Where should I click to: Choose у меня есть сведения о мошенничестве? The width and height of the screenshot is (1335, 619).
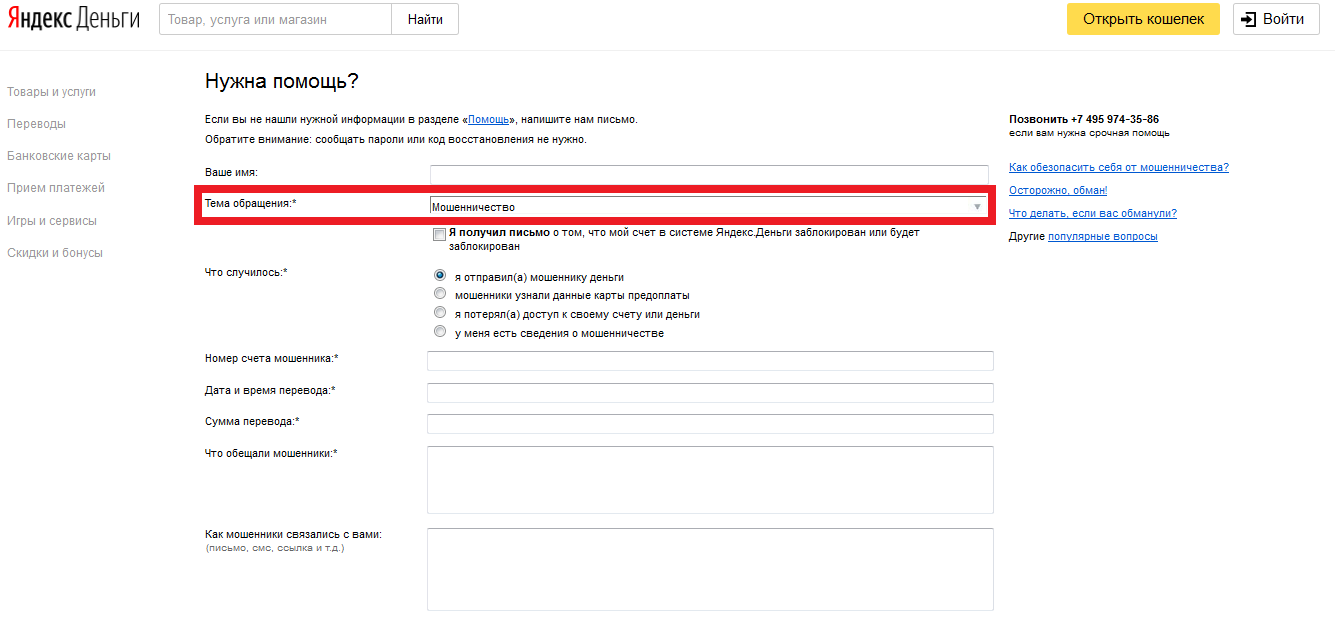(x=440, y=331)
